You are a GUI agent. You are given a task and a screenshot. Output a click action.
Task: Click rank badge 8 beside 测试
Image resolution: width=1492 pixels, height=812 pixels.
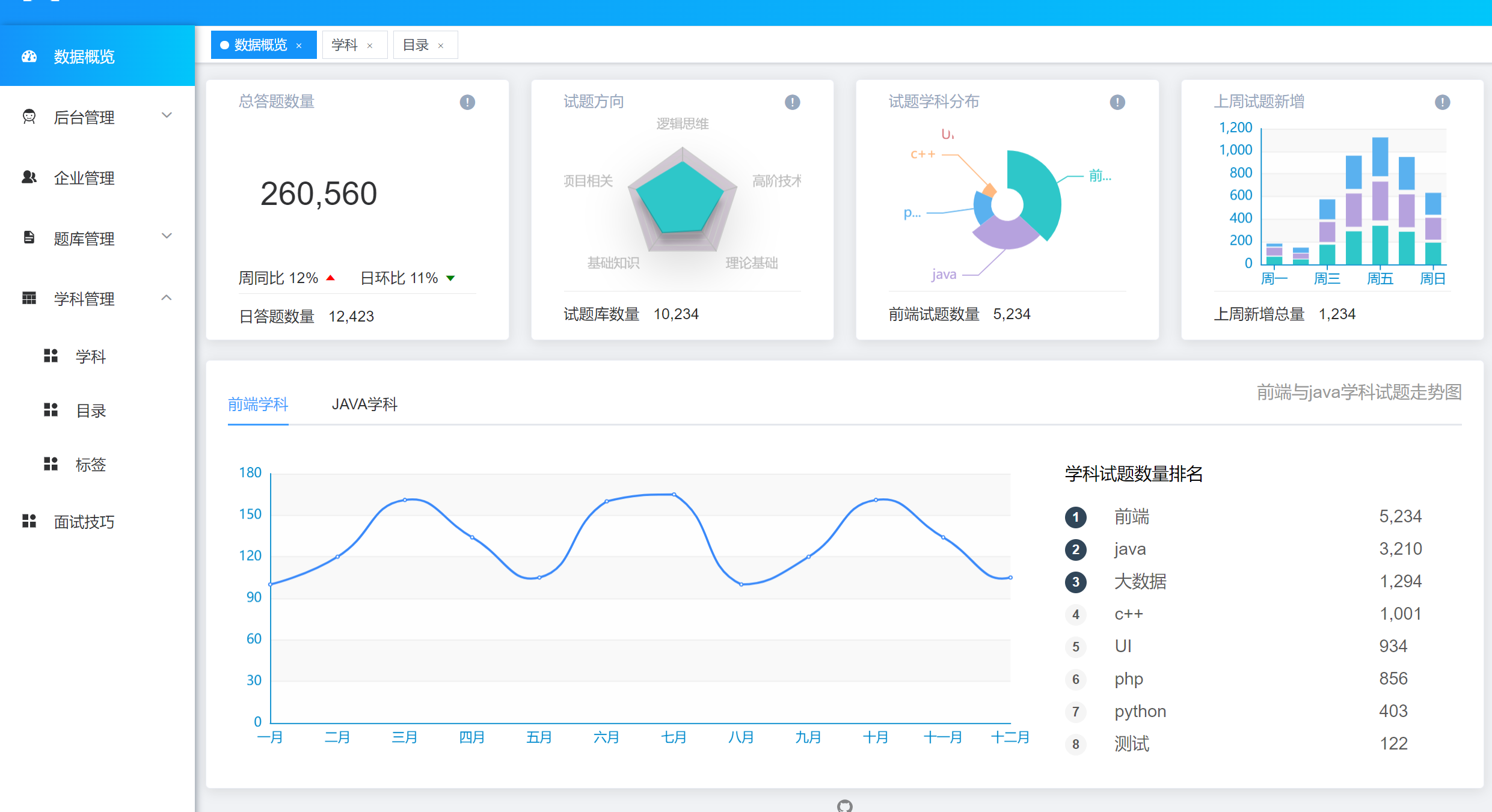(x=1076, y=744)
